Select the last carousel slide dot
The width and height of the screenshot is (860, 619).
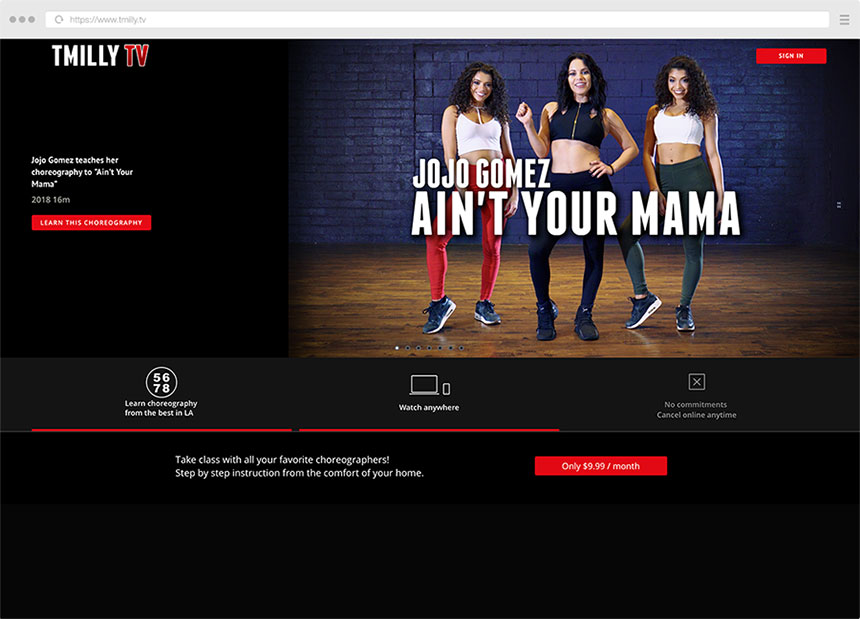(x=462, y=348)
